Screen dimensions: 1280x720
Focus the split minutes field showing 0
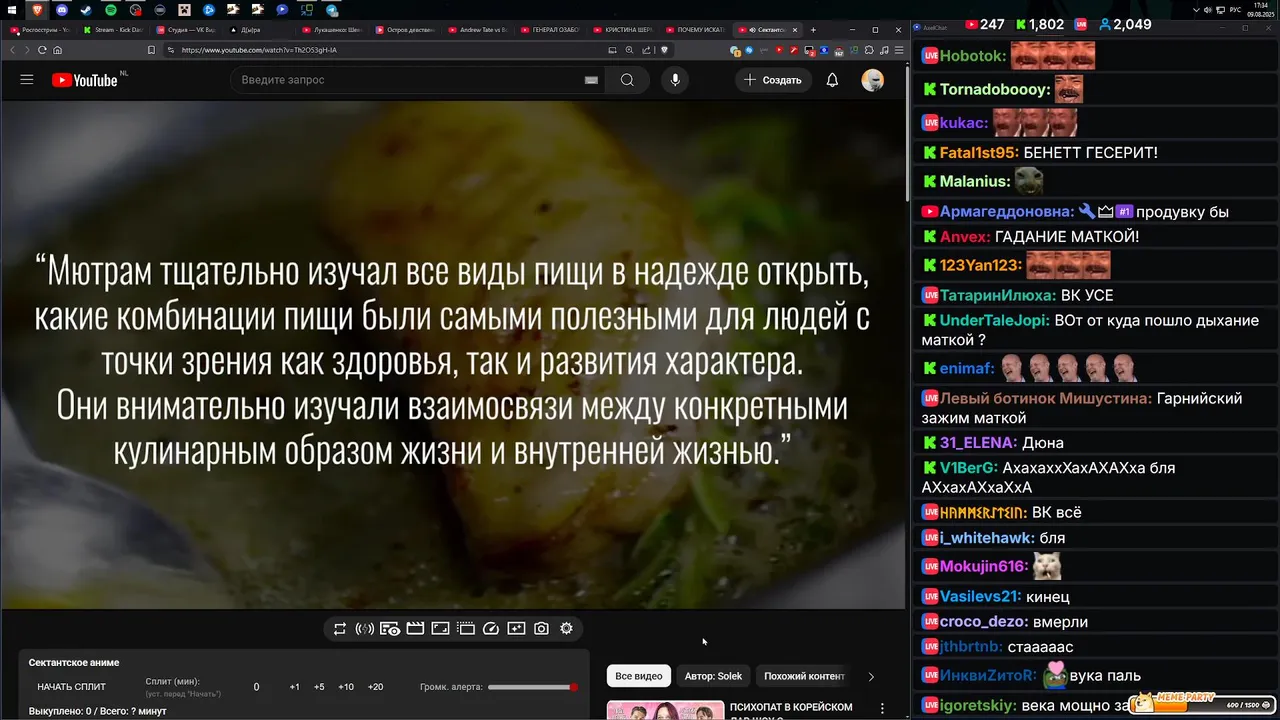point(256,687)
